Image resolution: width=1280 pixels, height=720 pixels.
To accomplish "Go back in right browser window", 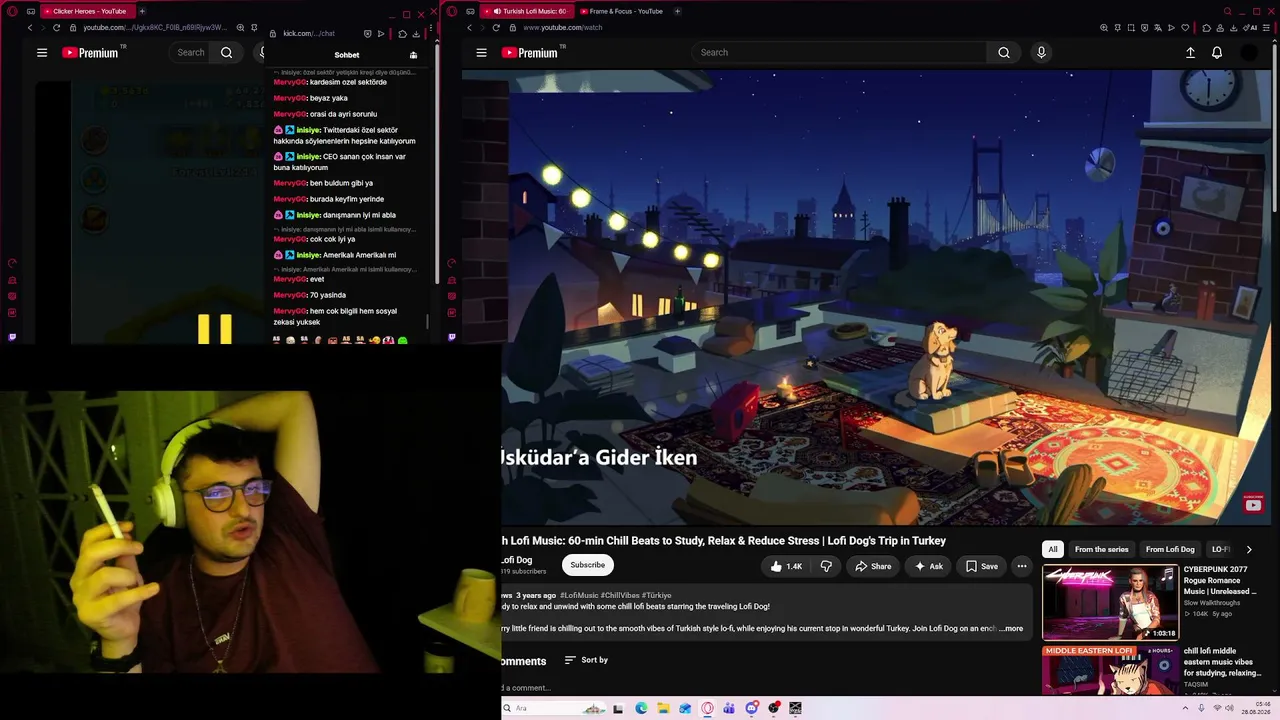I will [469, 27].
